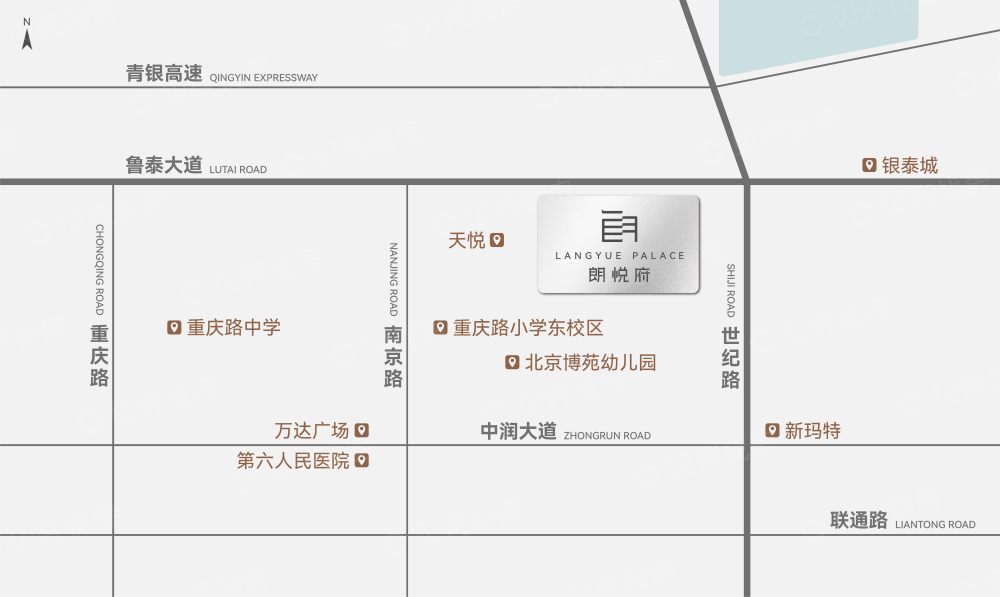Screen dimensions: 1000x597
Task: Click the LIANTONG ROAD text
Action: [x=935, y=524]
